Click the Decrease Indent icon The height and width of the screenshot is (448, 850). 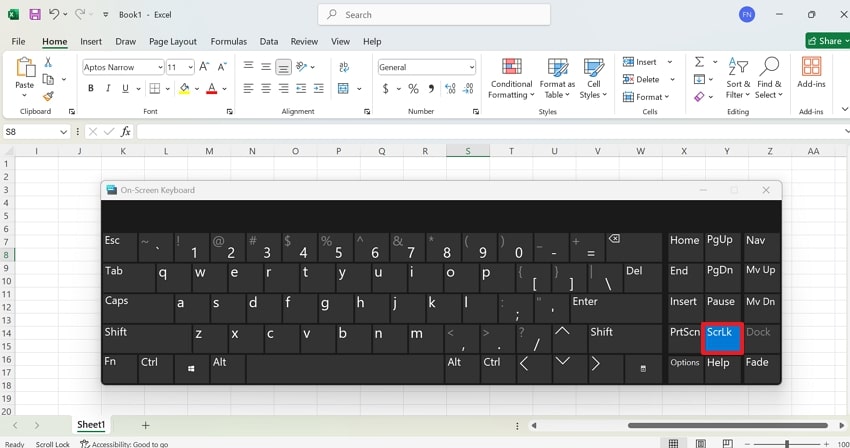pos(301,88)
